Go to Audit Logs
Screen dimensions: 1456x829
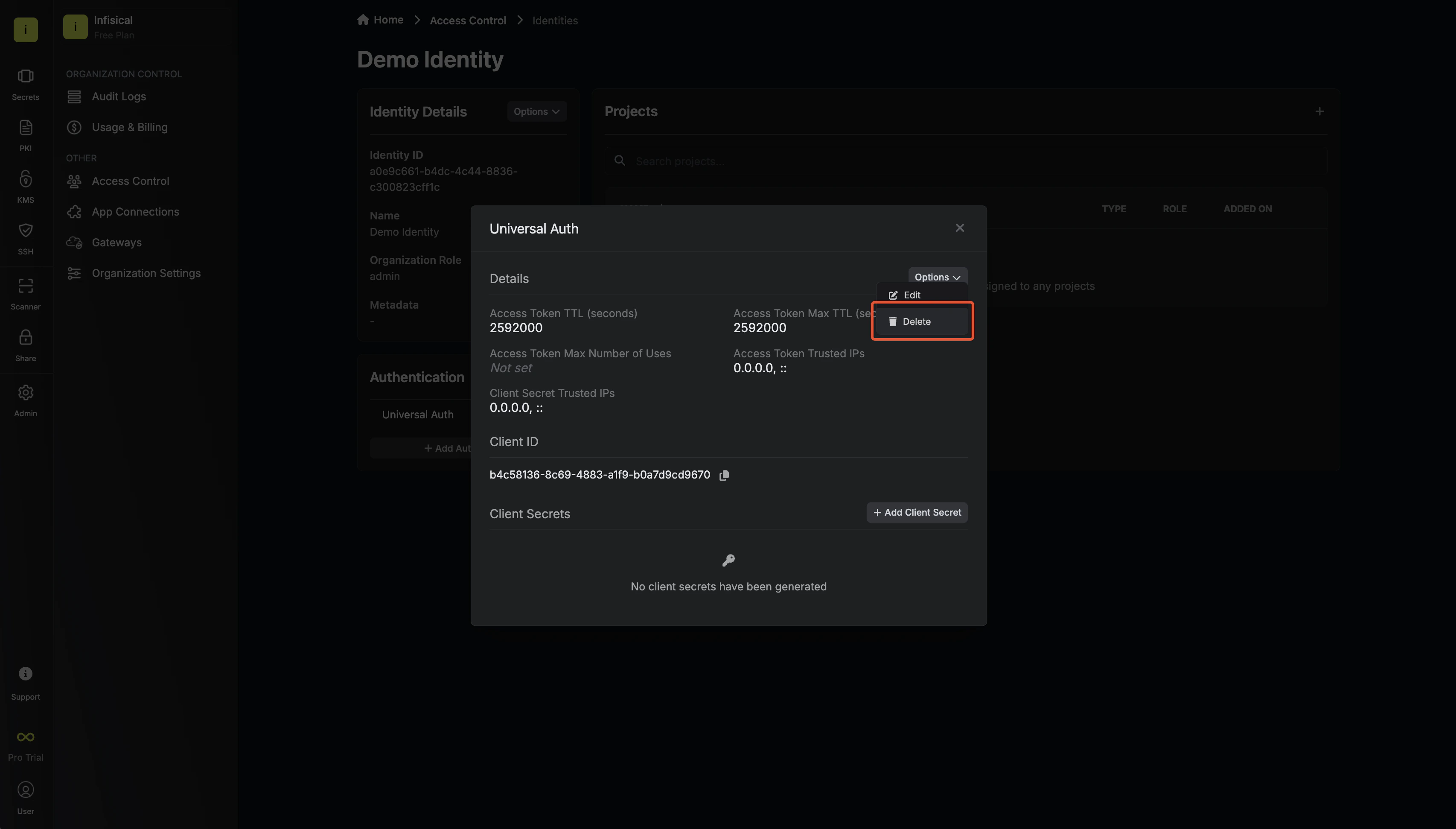pos(119,97)
